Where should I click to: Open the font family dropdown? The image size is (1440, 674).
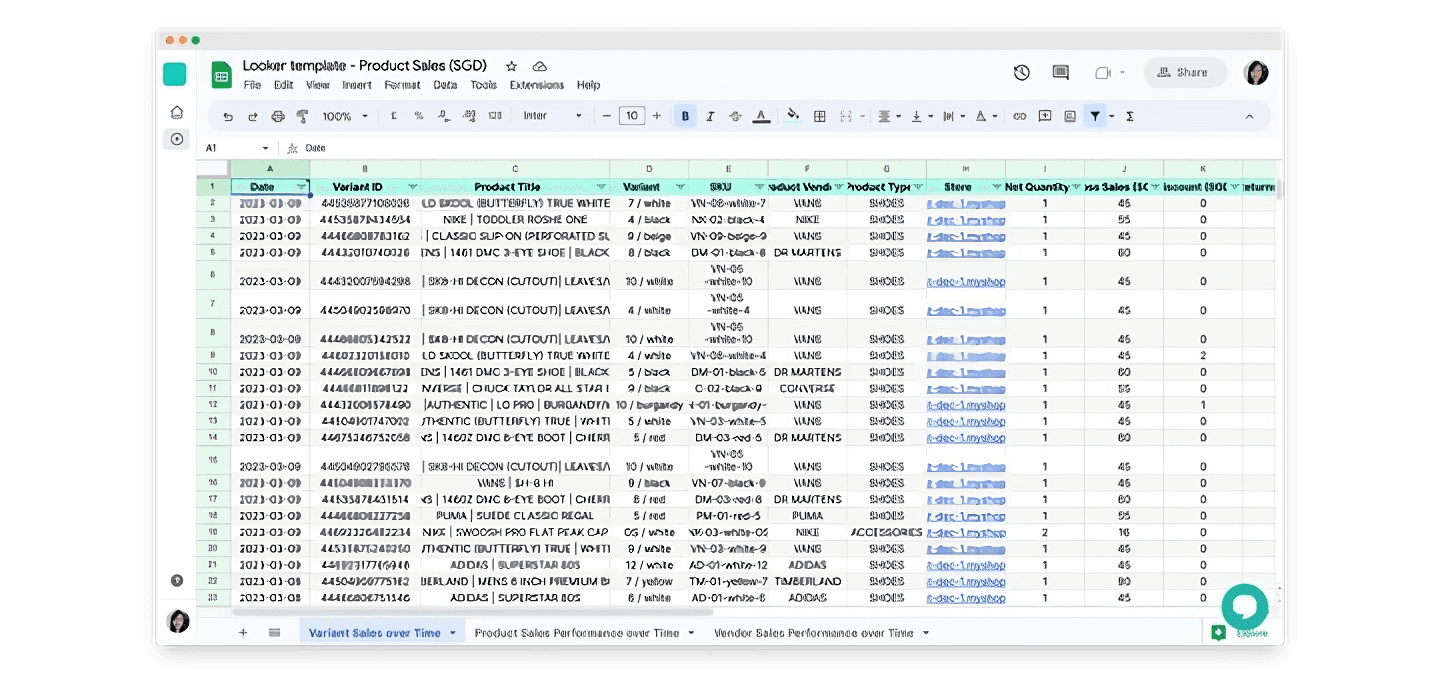pos(552,116)
